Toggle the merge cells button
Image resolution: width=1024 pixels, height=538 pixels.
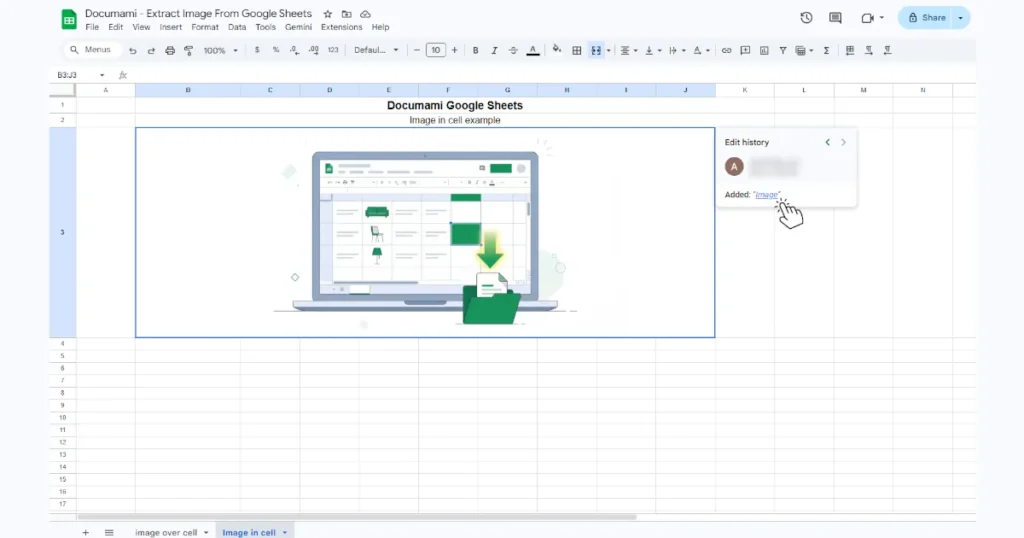596,50
